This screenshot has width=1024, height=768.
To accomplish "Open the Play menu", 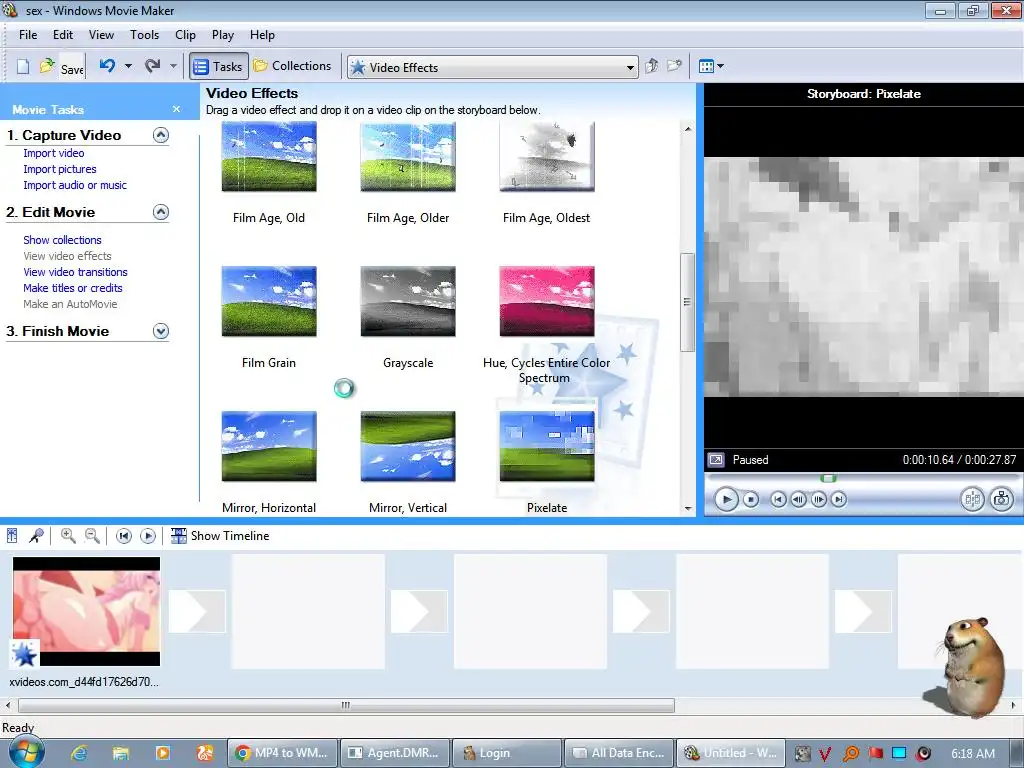I will click(x=223, y=35).
